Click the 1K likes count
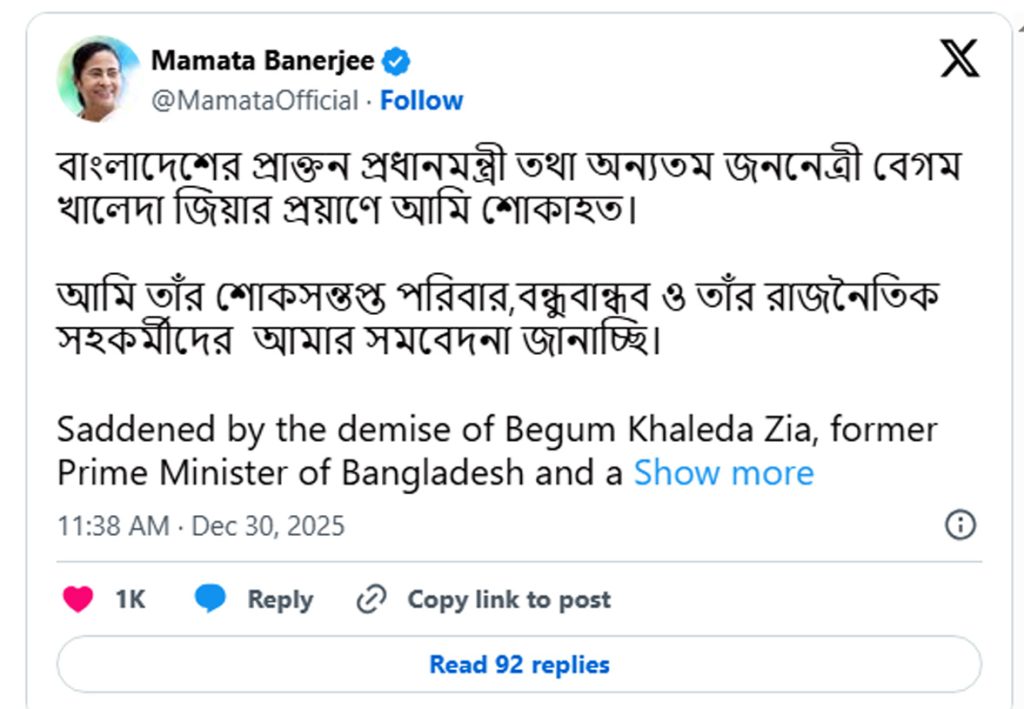The image size is (1024, 709). click(130, 599)
